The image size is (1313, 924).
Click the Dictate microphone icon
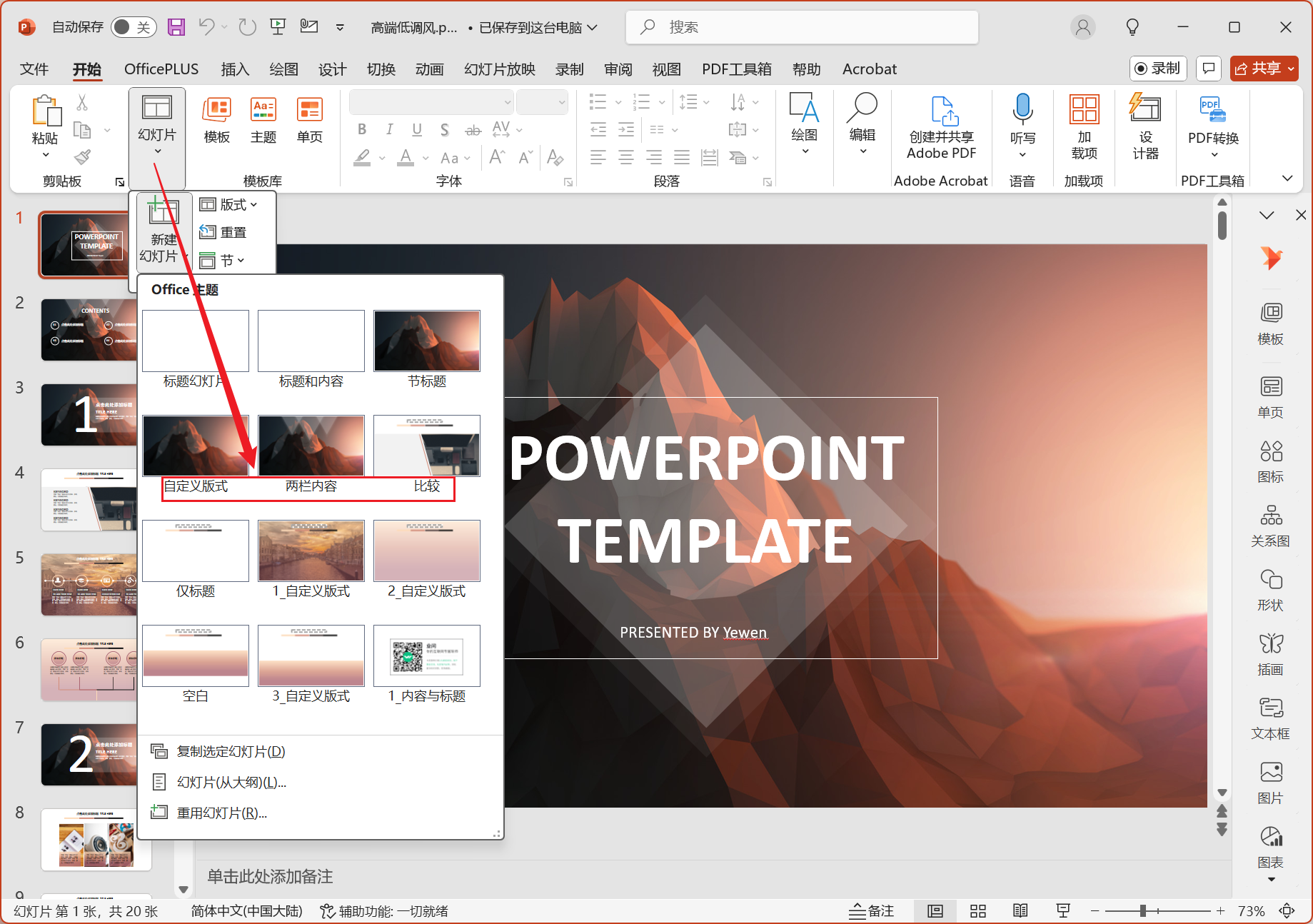coord(1022,109)
